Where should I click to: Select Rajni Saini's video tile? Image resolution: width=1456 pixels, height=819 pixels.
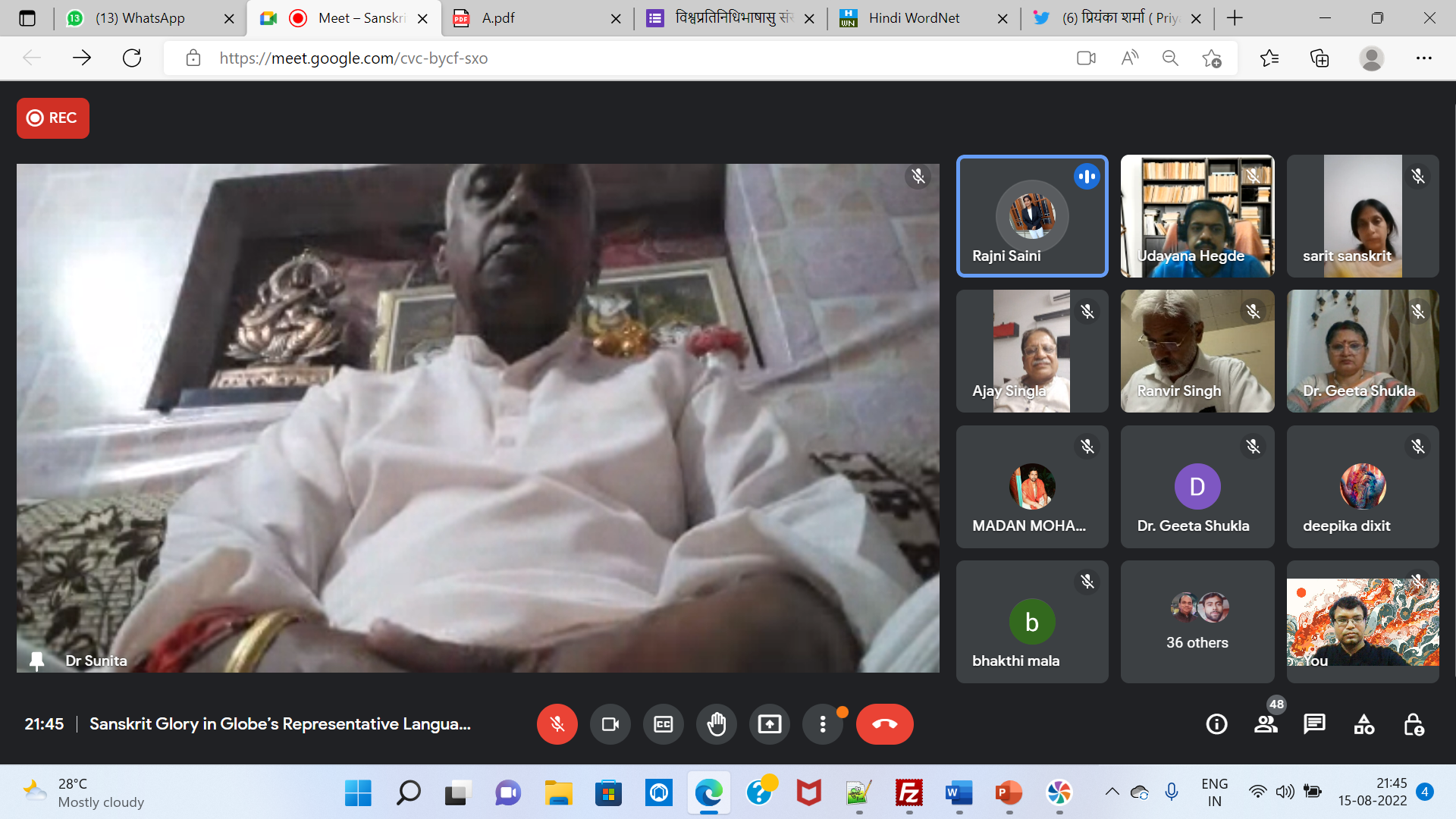click(1031, 216)
